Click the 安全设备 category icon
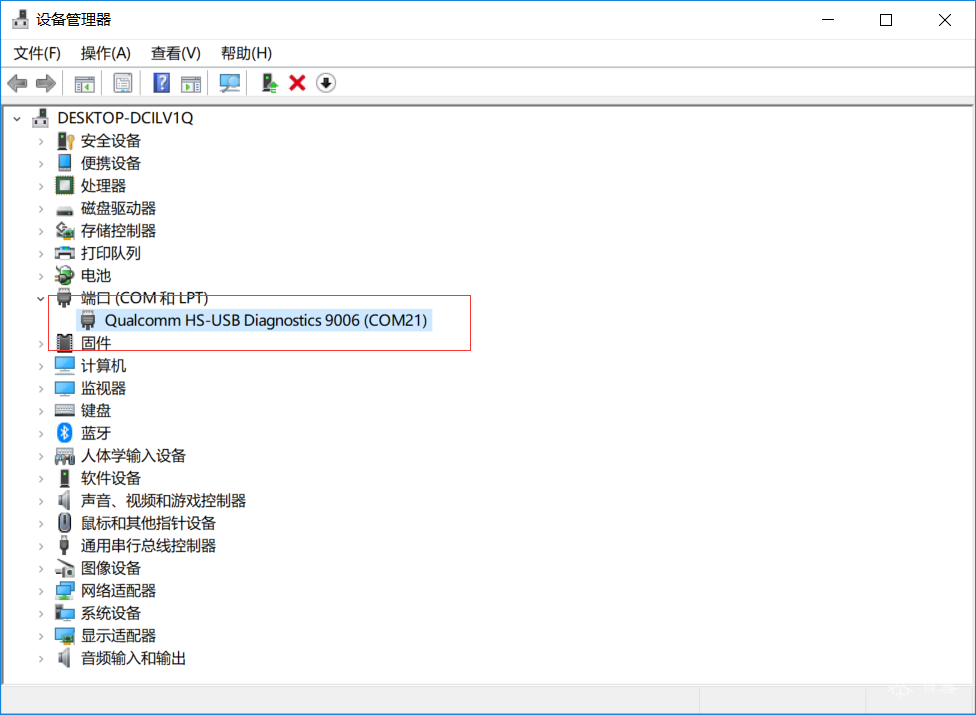 click(x=65, y=141)
